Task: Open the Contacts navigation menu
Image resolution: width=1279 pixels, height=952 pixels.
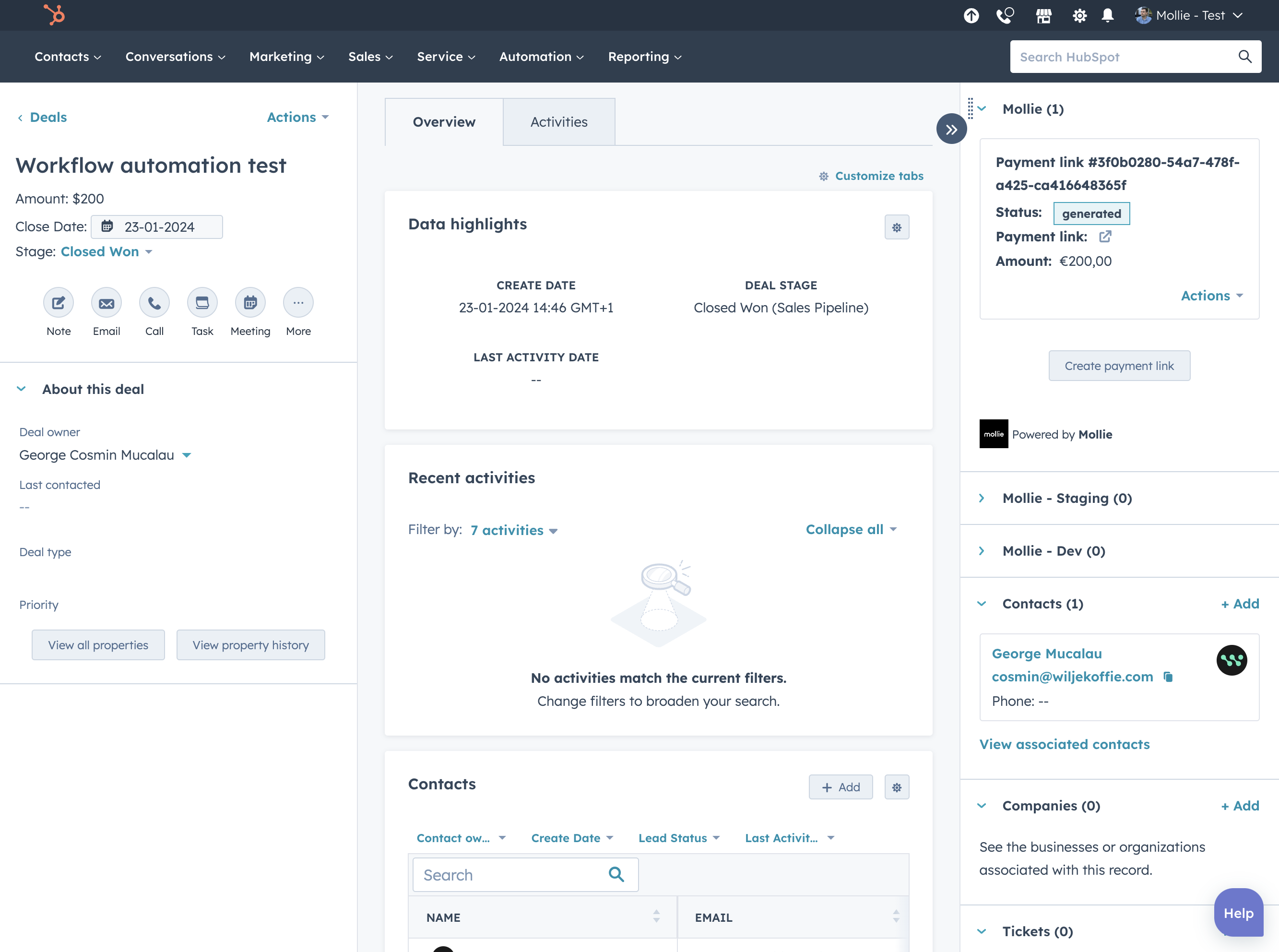Action: (68, 57)
